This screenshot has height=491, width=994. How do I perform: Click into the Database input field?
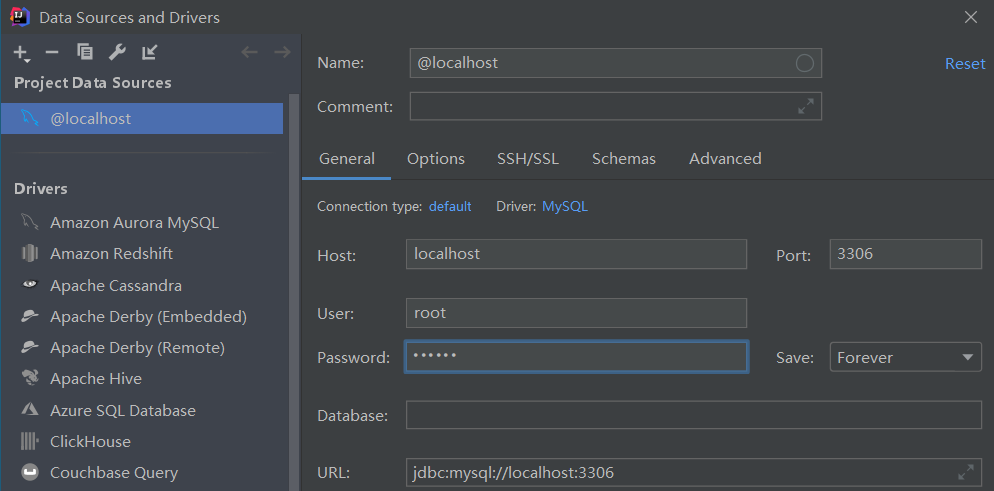point(694,415)
